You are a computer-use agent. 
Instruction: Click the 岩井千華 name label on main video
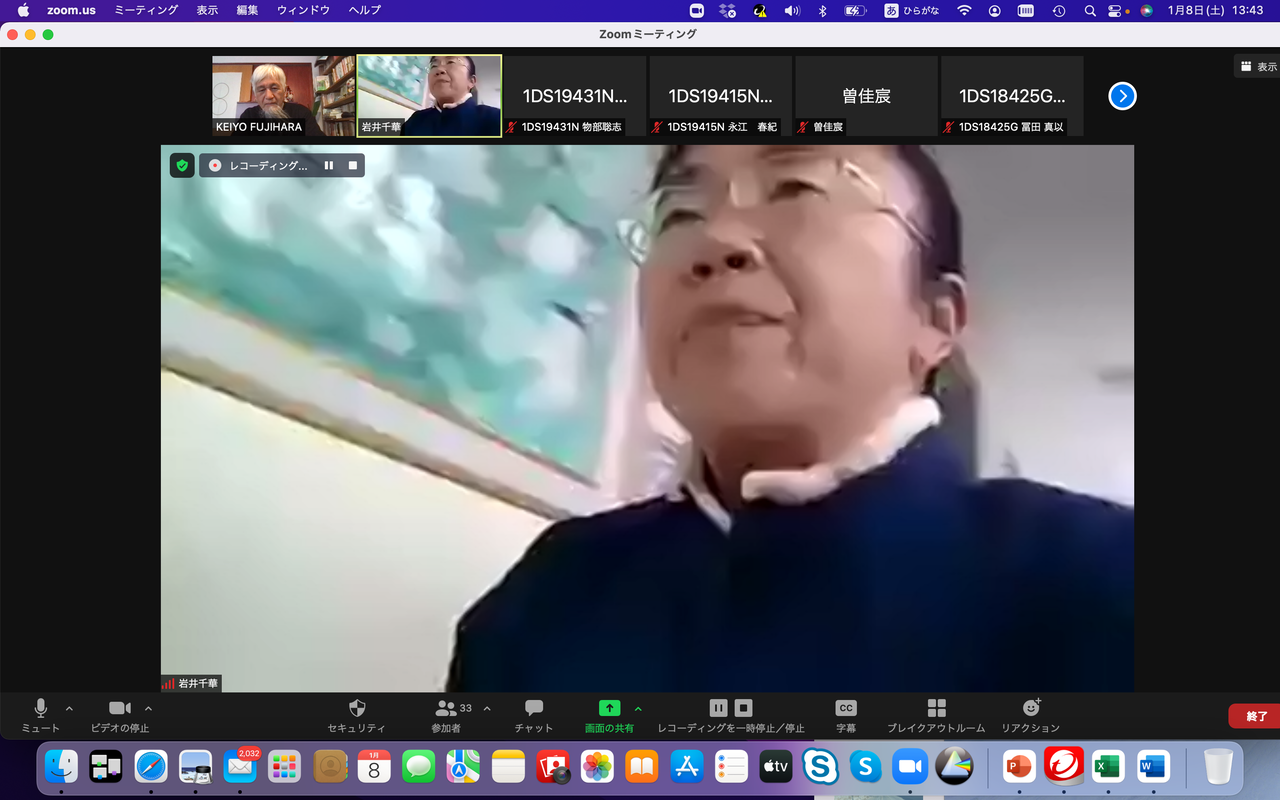pos(198,684)
